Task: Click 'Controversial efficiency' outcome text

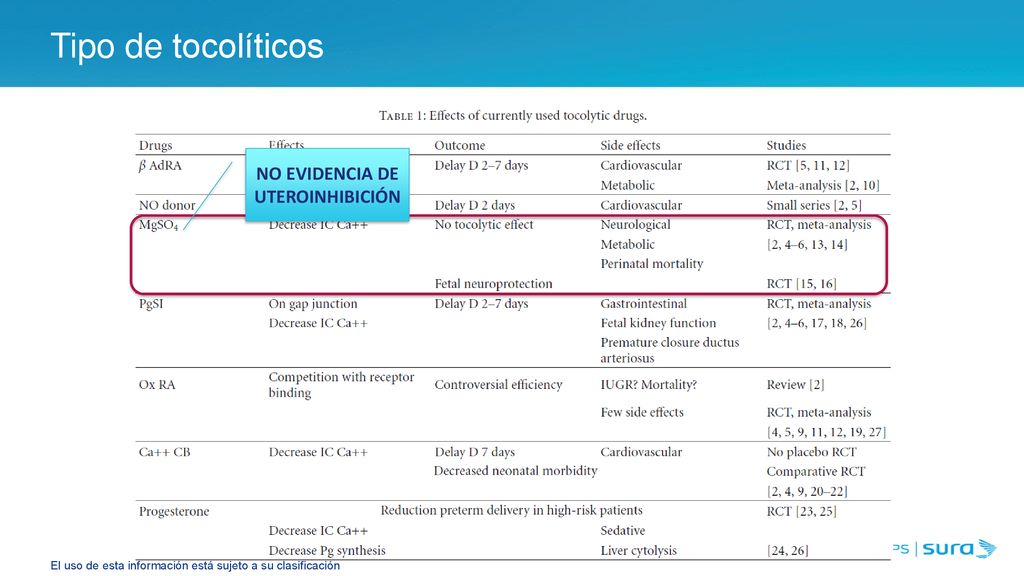Action: (498, 385)
